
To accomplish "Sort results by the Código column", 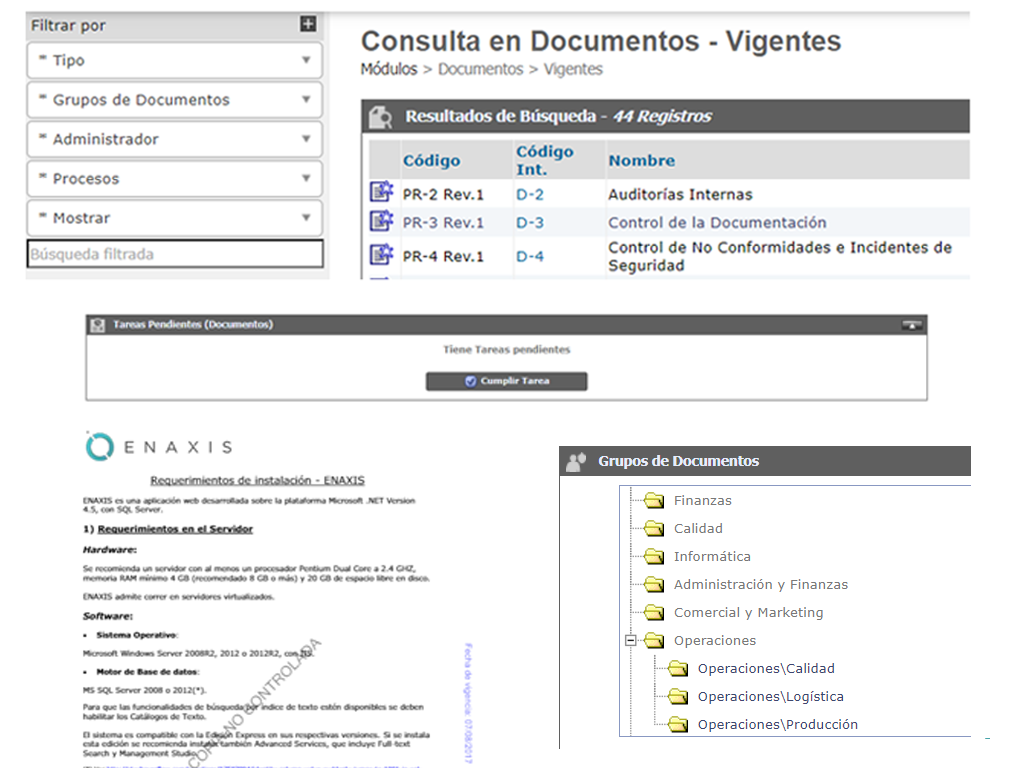I will click(431, 161).
